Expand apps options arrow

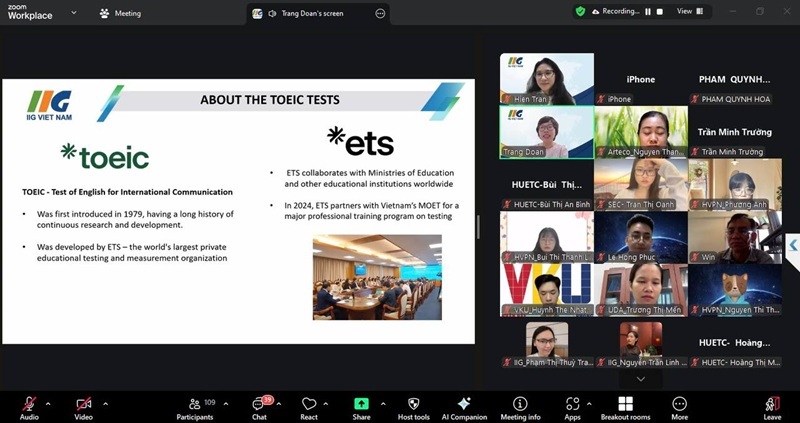tap(589, 404)
